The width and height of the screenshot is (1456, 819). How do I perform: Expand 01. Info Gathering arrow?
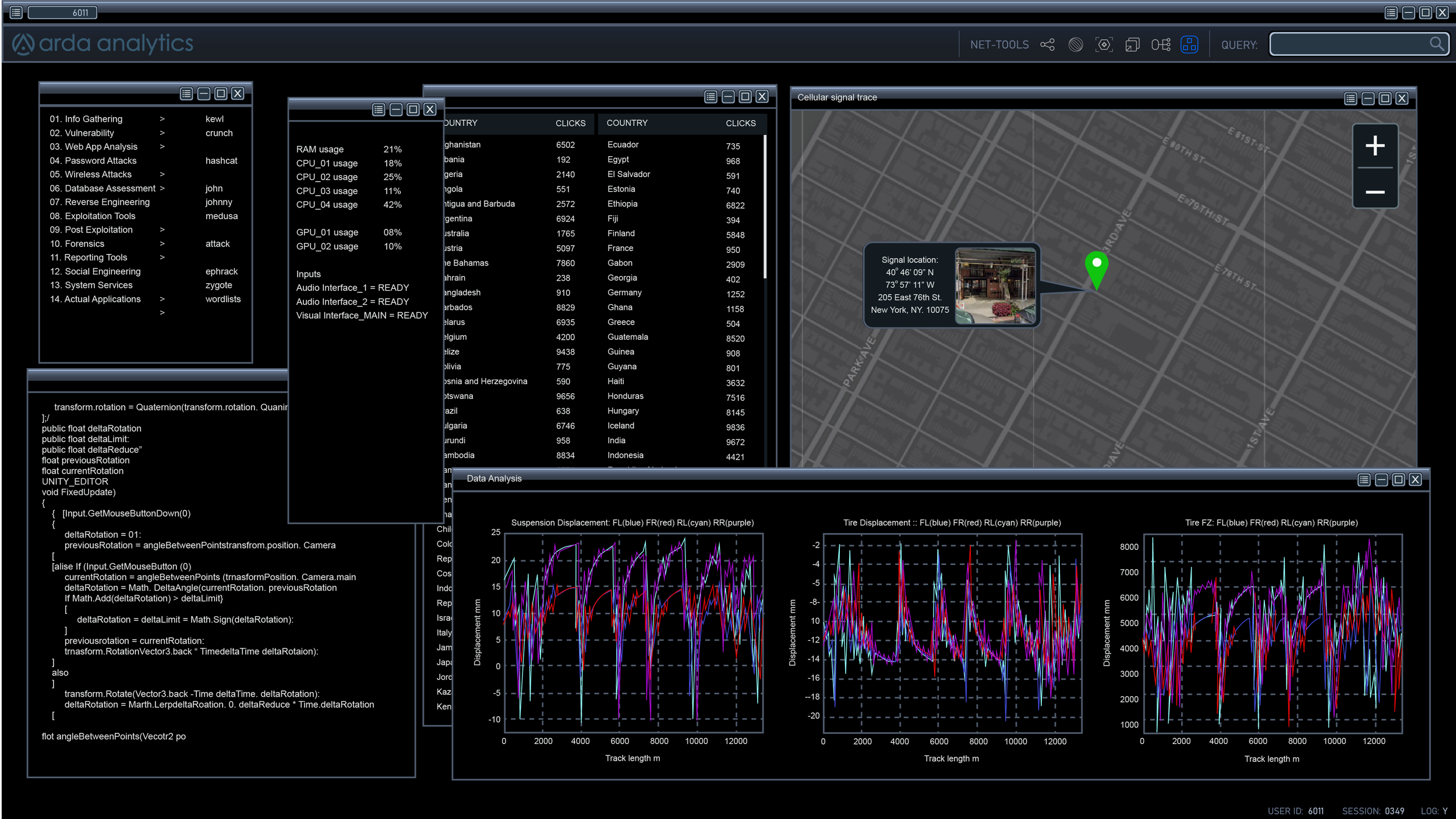pyautogui.click(x=162, y=119)
